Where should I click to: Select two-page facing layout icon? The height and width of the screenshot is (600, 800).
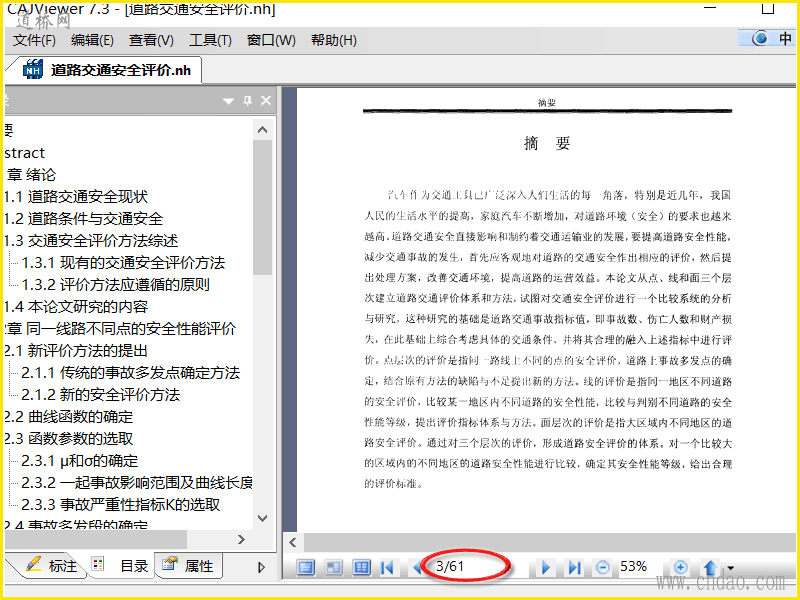362,567
